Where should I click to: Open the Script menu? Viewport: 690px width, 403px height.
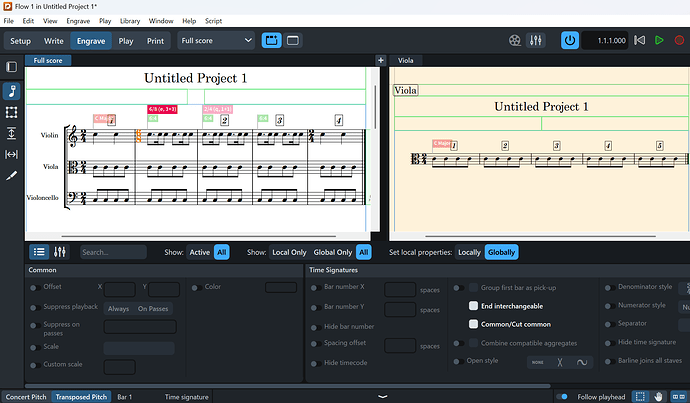point(213,21)
